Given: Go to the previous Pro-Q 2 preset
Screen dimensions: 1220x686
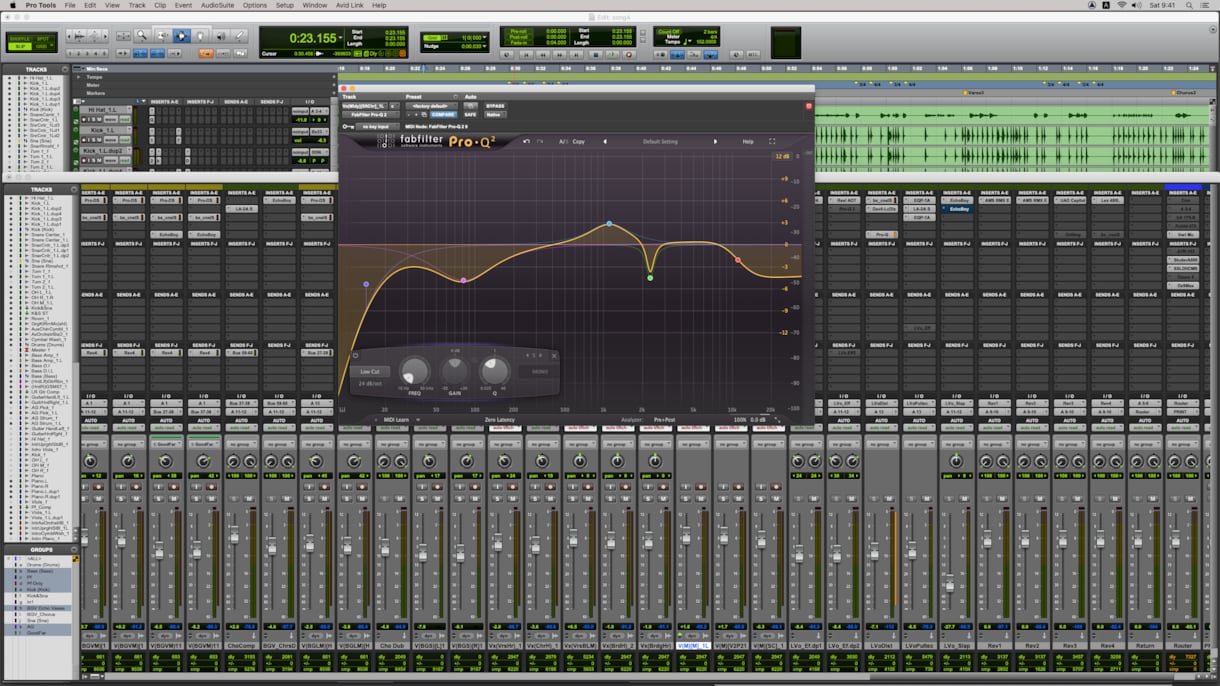Looking at the screenshot, I should (x=604, y=142).
